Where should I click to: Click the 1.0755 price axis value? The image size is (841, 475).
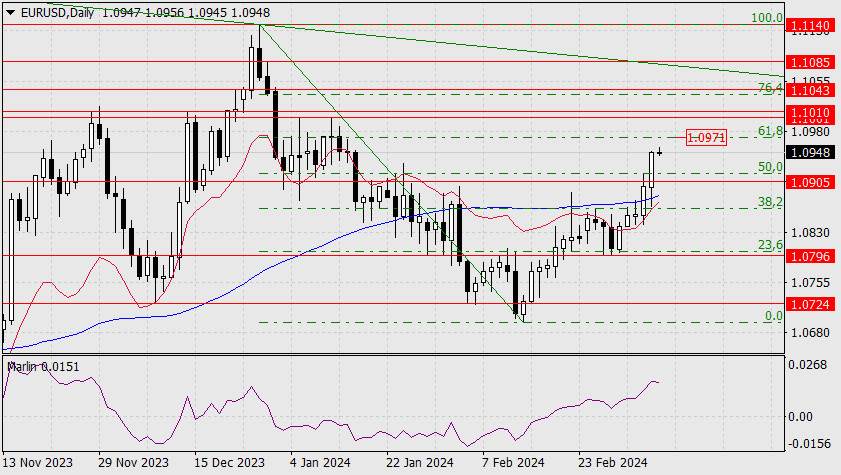point(810,283)
